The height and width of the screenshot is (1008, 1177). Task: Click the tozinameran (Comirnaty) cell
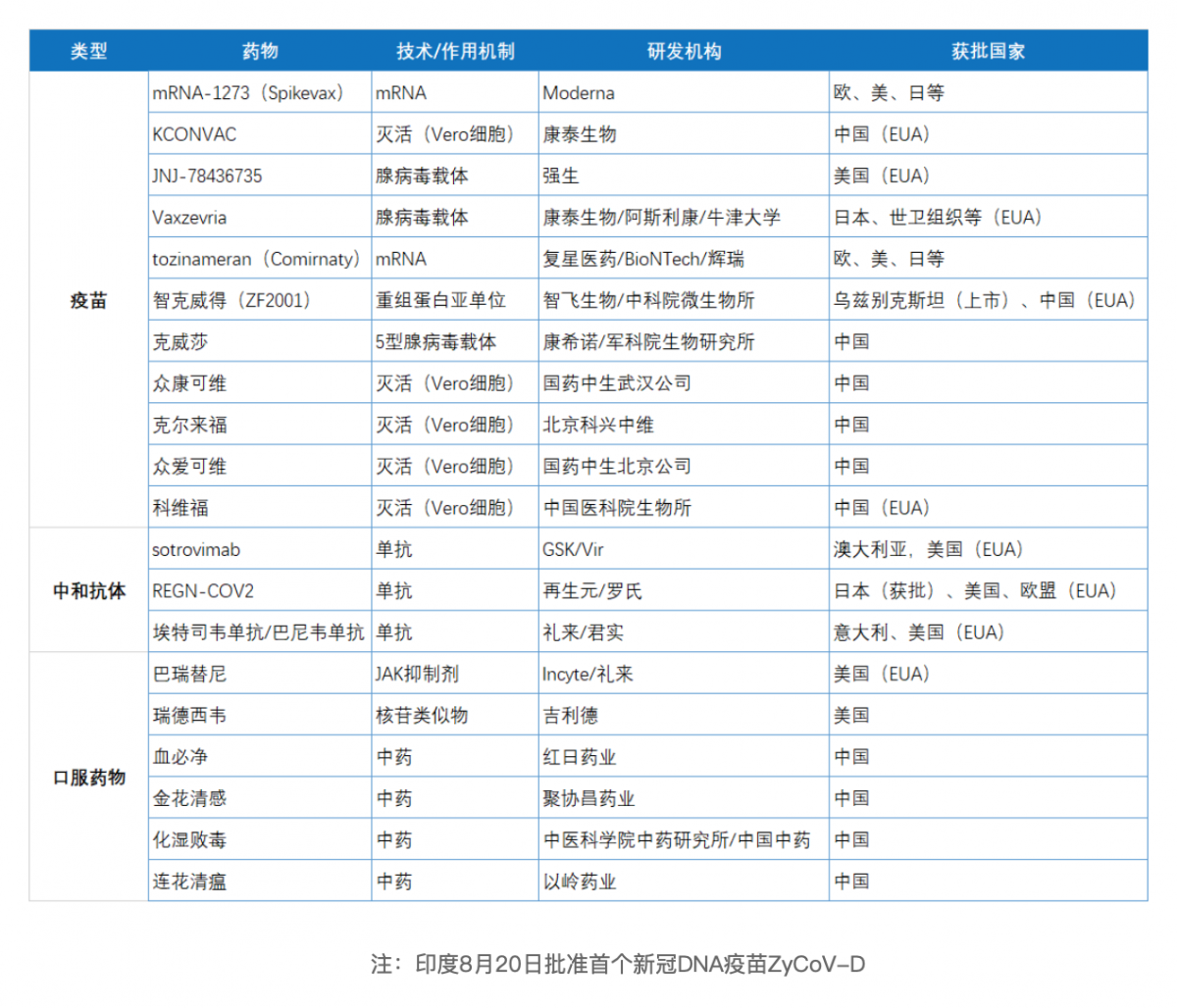pos(260,259)
